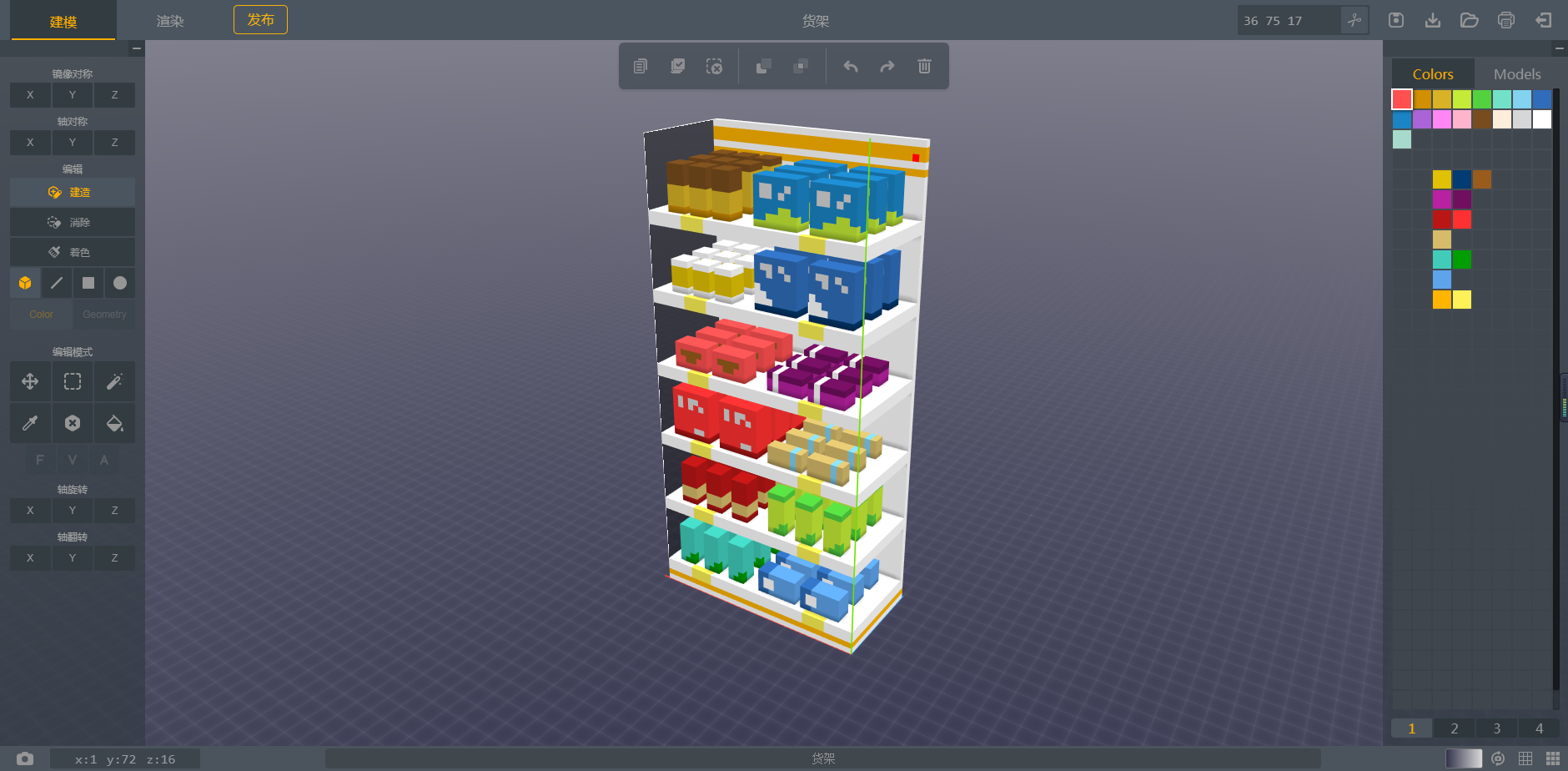Switch to Geometry mode
Image resolution: width=1568 pixels, height=771 pixels.
tap(104, 315)
